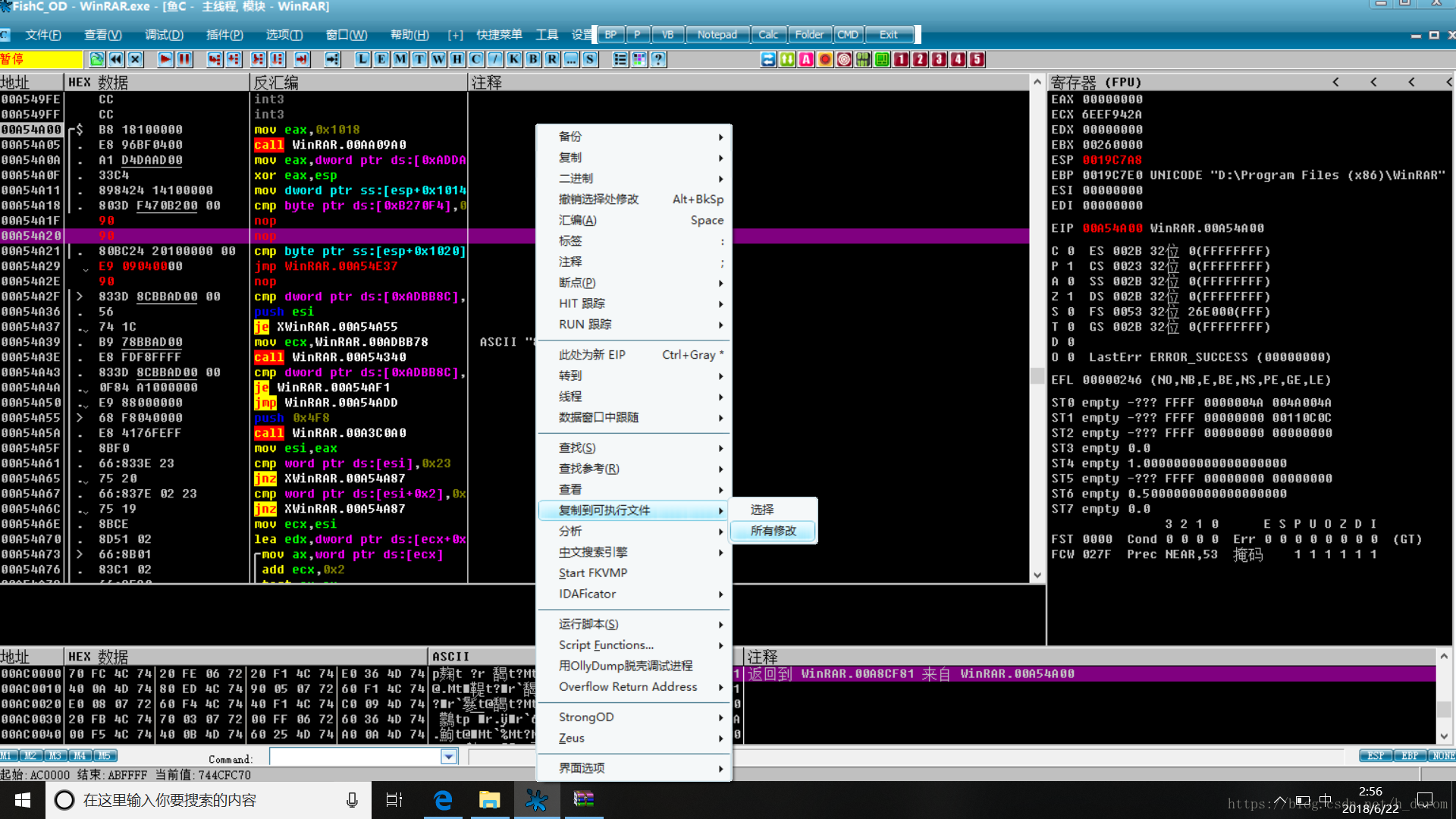Choose 汇编(A) from the context menu
Viewport: 1456px width, 819px height.
pyautogui.click(x=634, y=221)
